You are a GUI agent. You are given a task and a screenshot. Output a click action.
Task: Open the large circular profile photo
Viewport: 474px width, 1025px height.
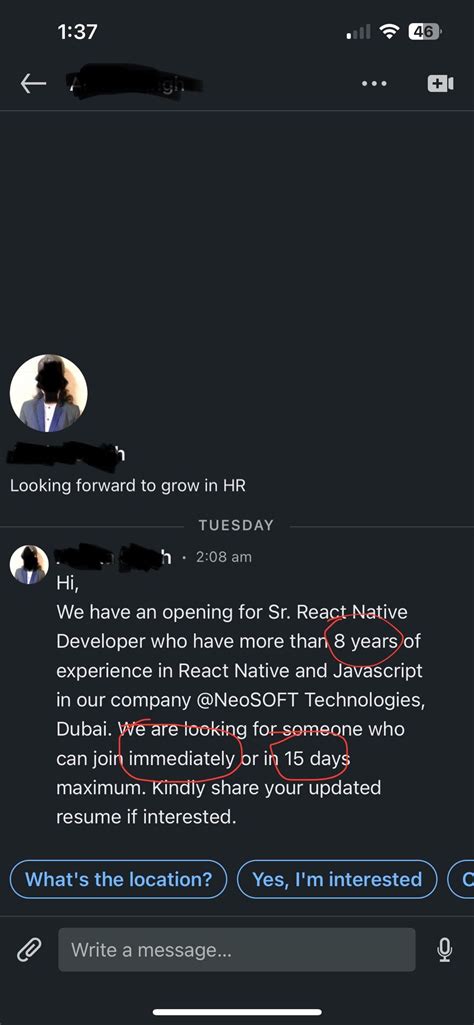pos(48,394)
